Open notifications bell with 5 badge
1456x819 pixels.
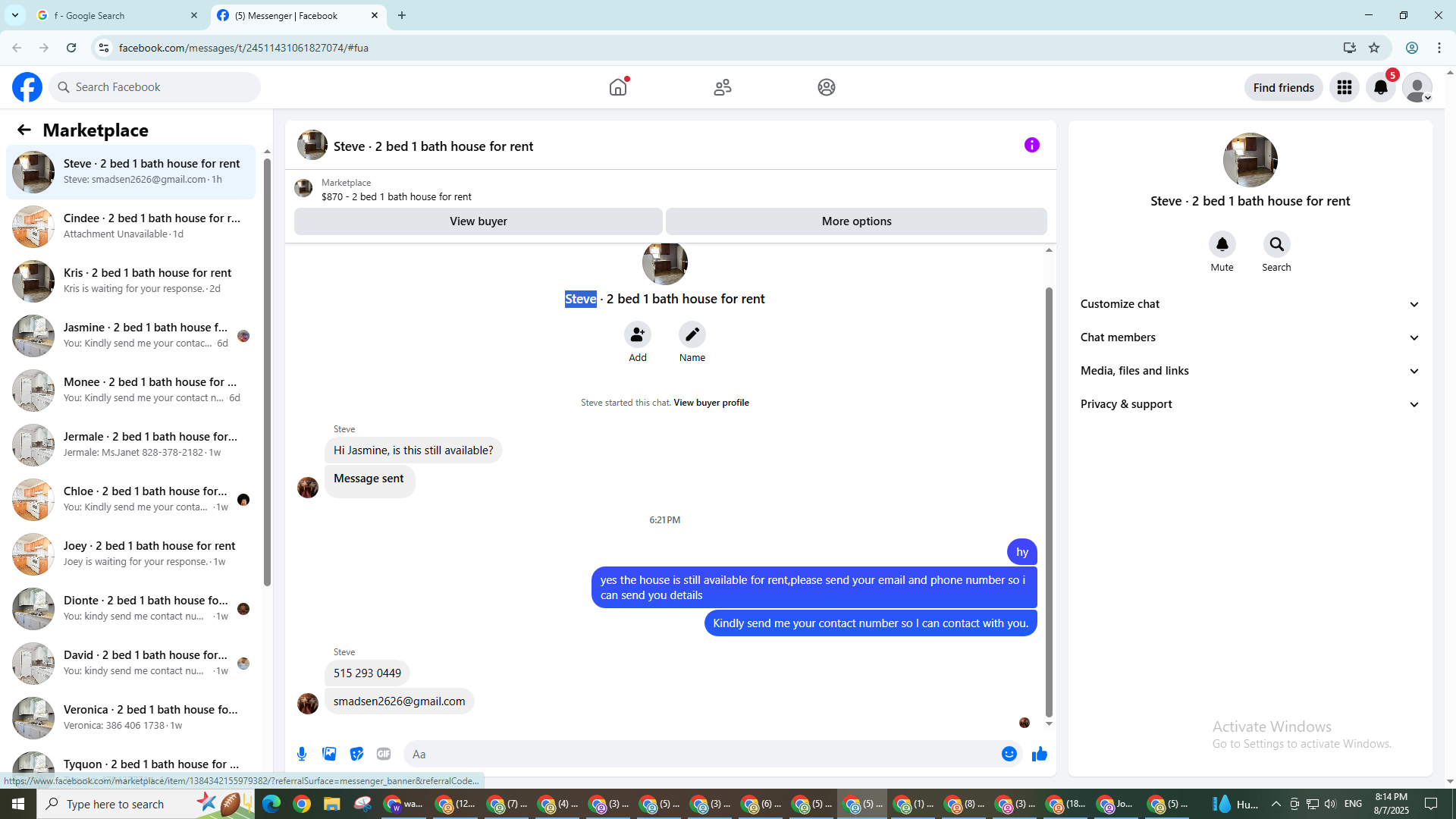pyautogui.click(x=1381, y=87)
